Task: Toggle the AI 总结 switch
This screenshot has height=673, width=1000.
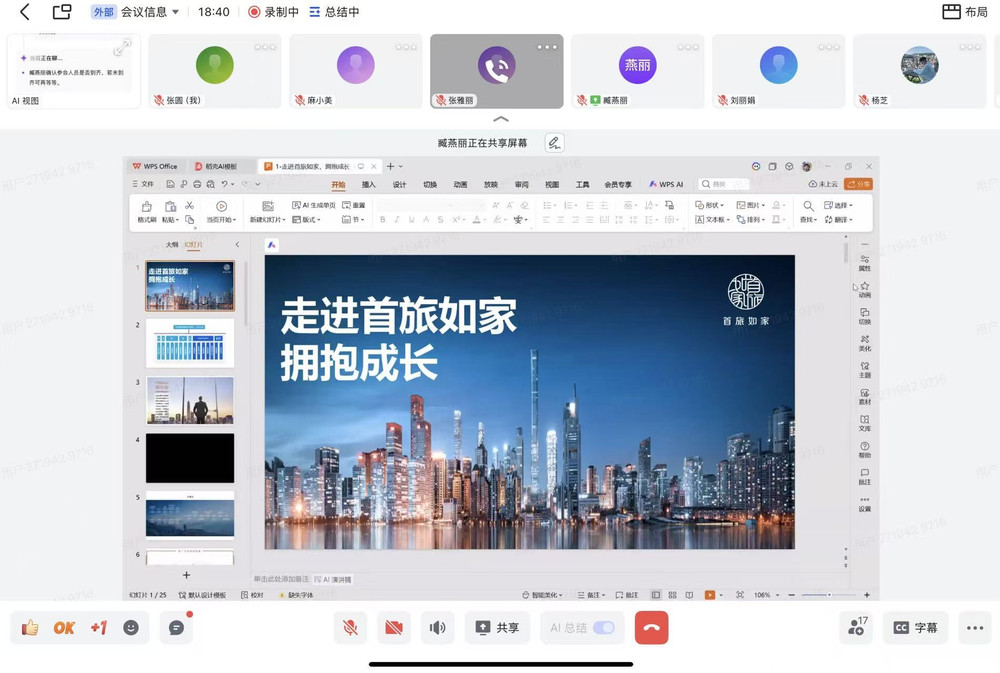Action: pyautogui.click(x=603, y=628)
